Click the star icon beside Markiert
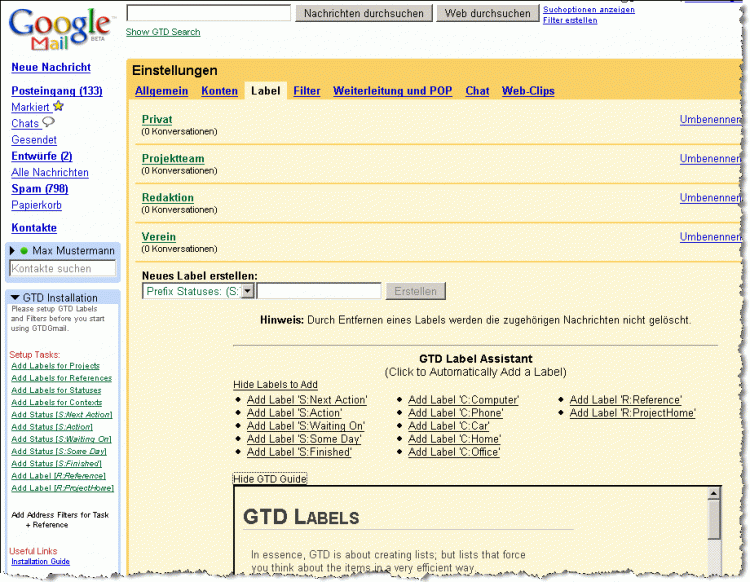The image size is (750, 582). pyautogui.click(x=58, y=107)
